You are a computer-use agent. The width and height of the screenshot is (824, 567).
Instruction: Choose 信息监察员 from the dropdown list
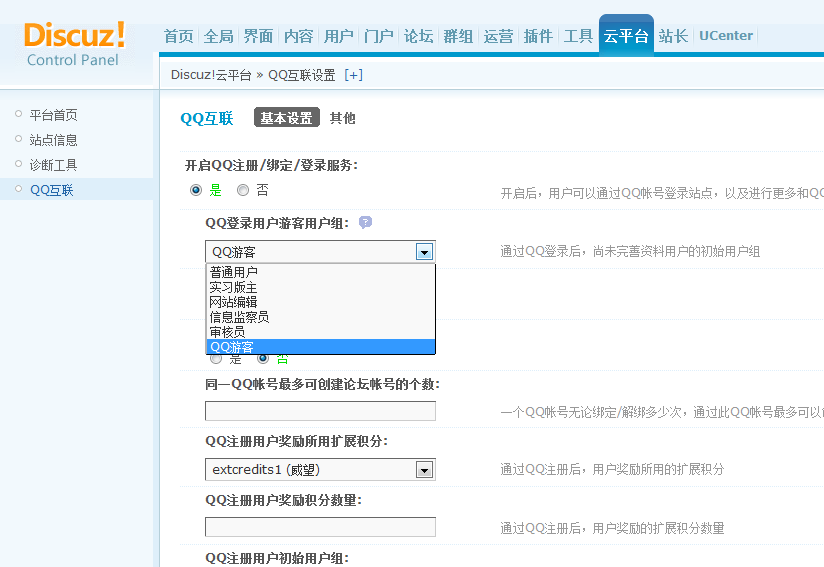321,317
